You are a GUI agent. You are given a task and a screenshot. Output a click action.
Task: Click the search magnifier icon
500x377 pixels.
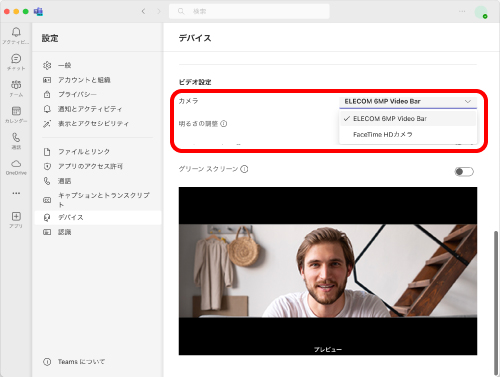181,11
